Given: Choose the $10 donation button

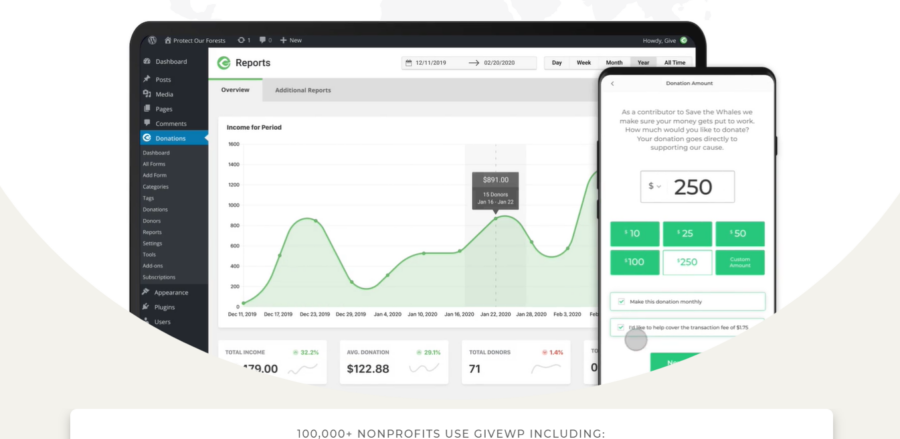Looking at the screenshot, I should (x=634, y=234).
